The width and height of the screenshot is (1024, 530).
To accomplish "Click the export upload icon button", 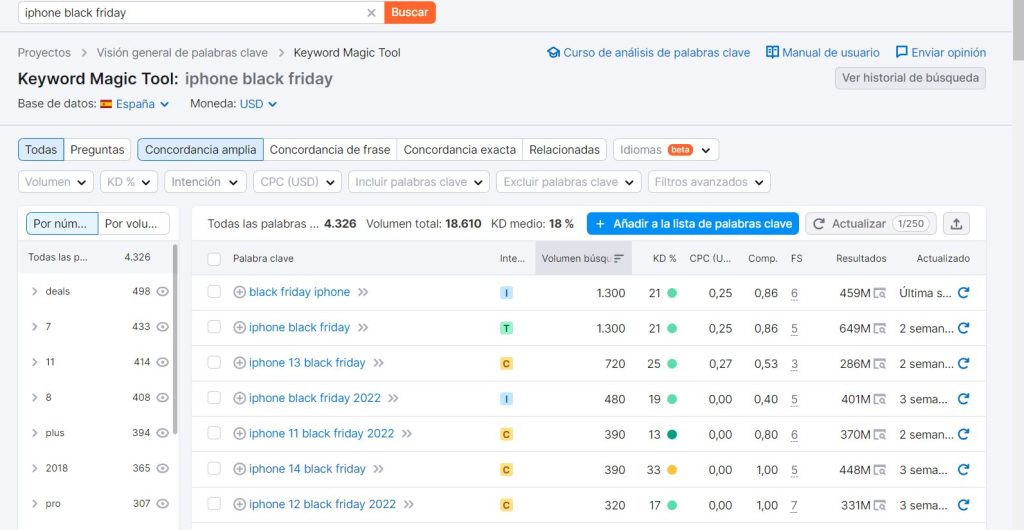I will [x=956, y=224].
